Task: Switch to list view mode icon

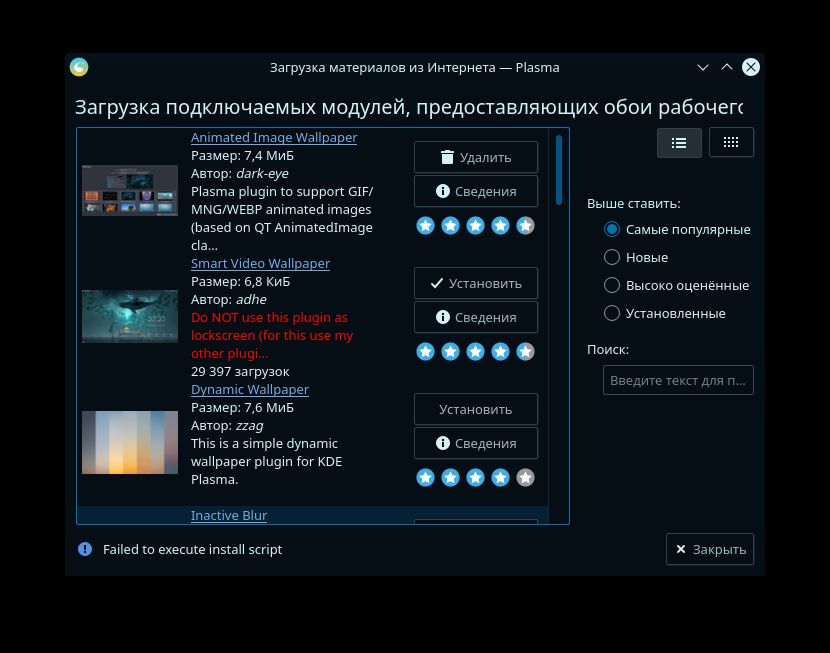Action: click(679, 142)
